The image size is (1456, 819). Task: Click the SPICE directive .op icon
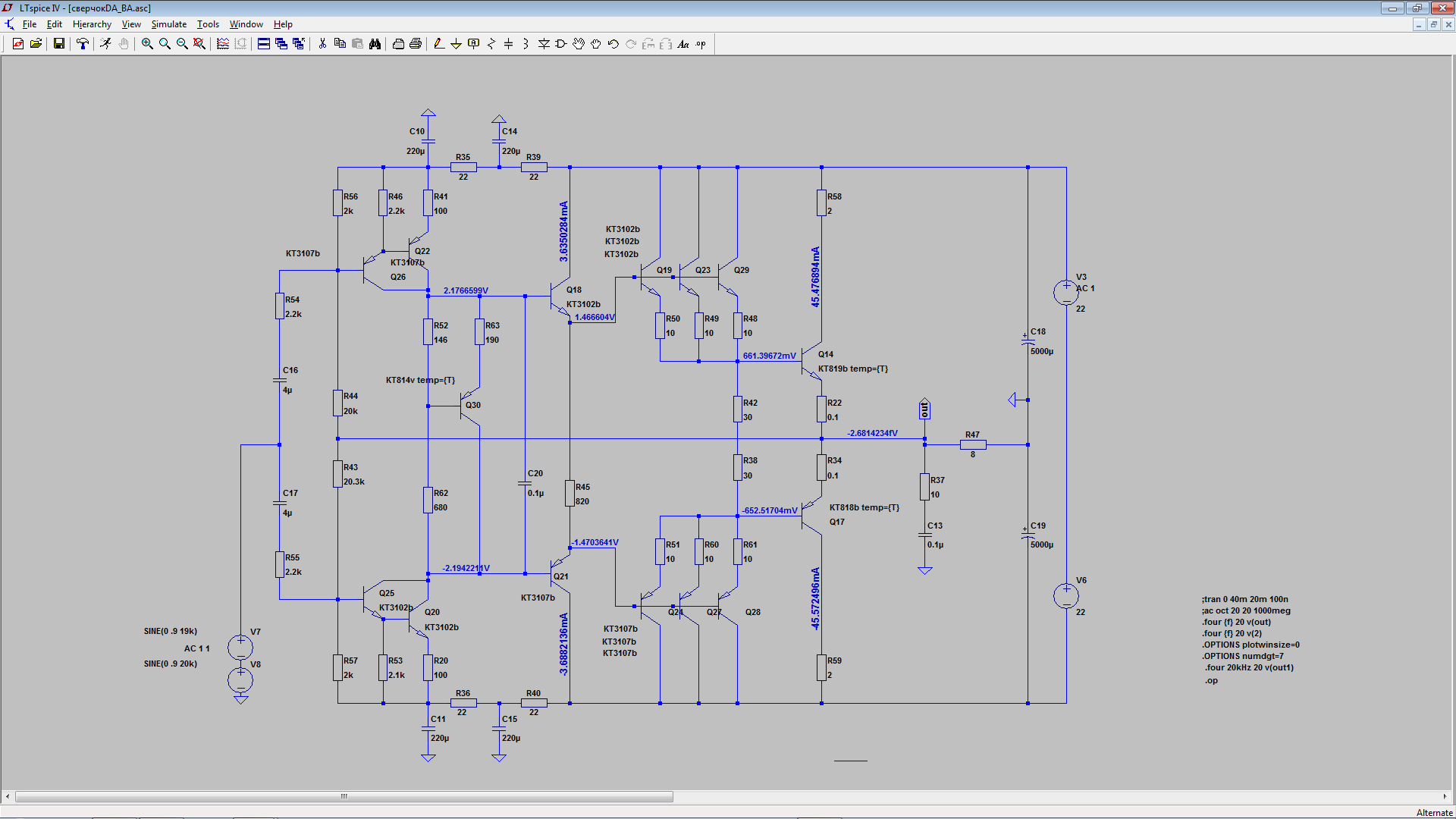click(701, 44)
